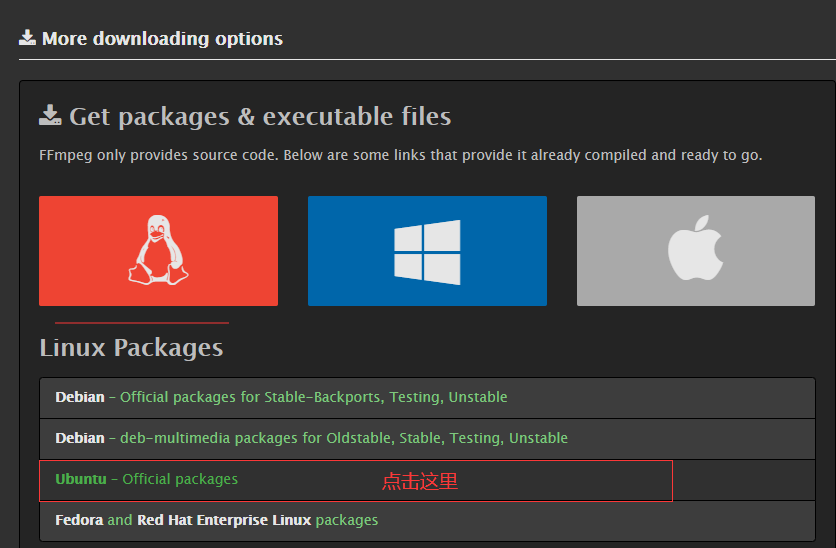Open Debian official packages link
This screenshot has height=548, width=836.
[427, 398]
